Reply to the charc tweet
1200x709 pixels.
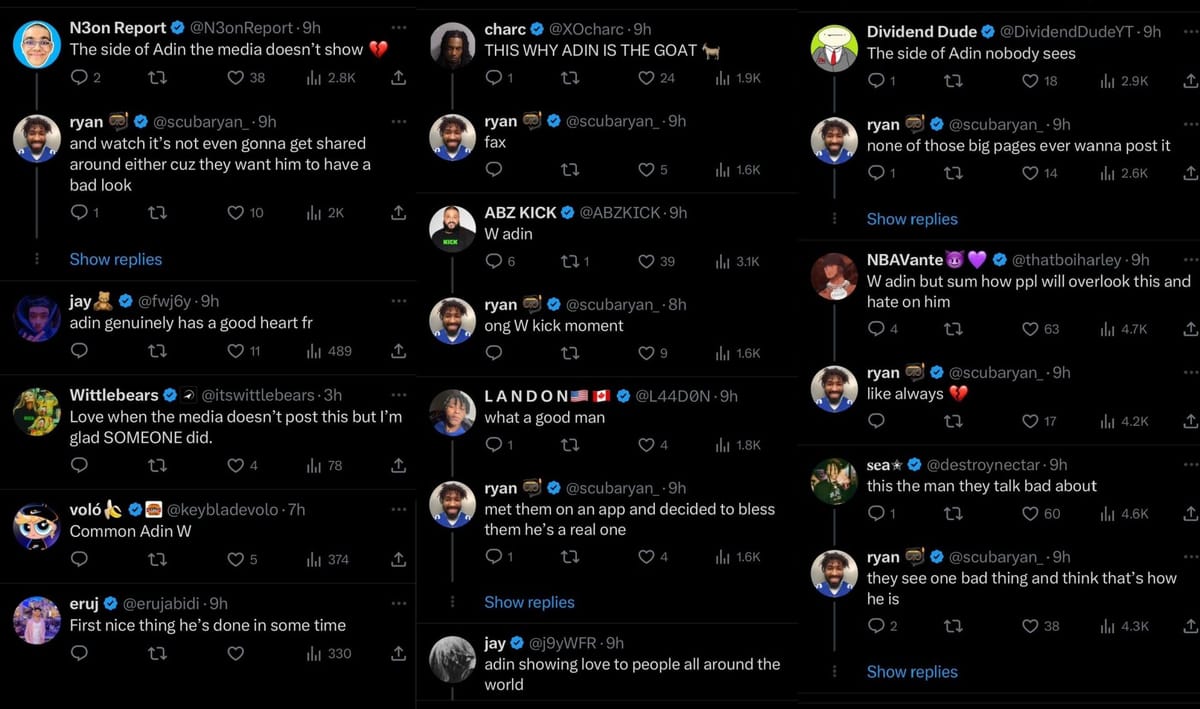coord(493,77)
